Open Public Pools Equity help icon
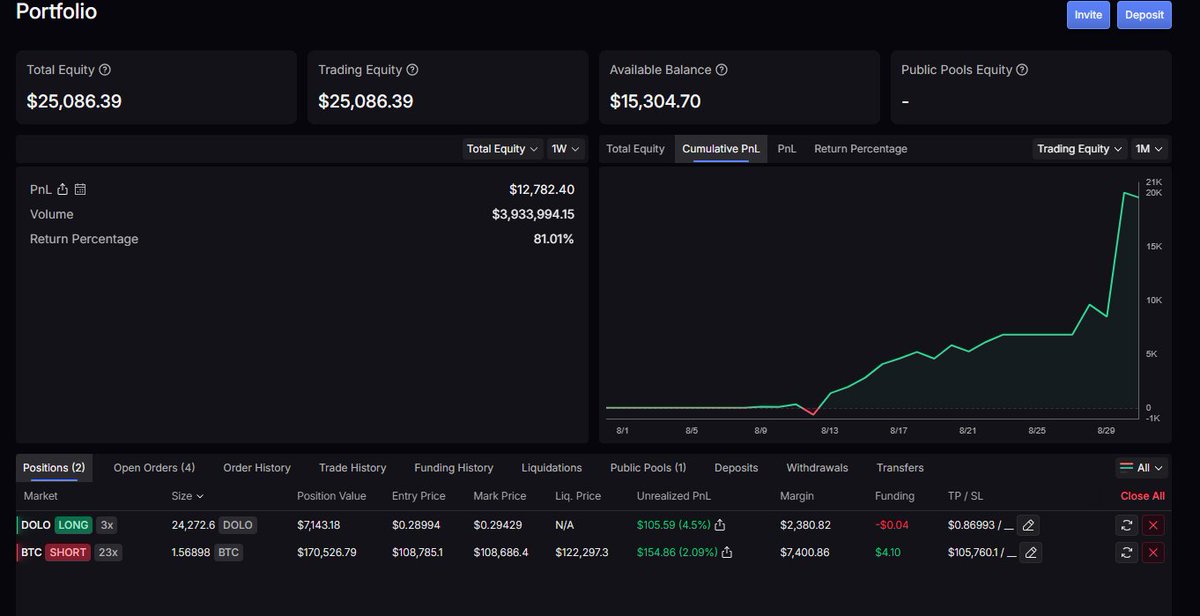Image resolution: width=1200 pixels, height=616 pixels. coord(1023,69)
